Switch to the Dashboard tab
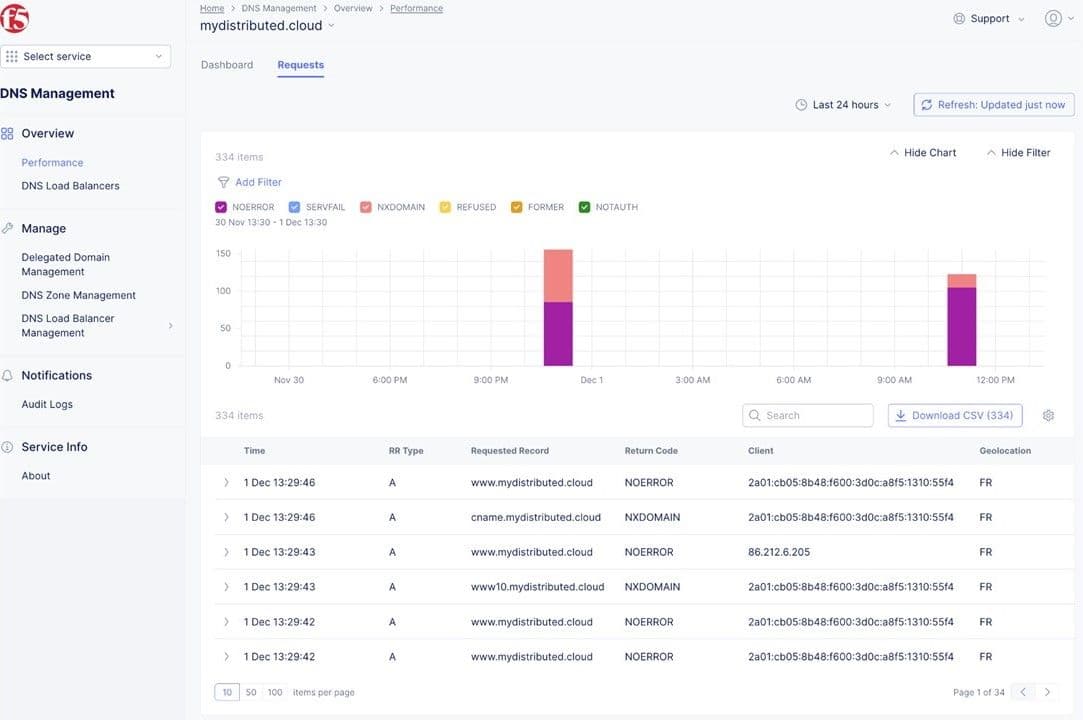 (x=226, y=62)
